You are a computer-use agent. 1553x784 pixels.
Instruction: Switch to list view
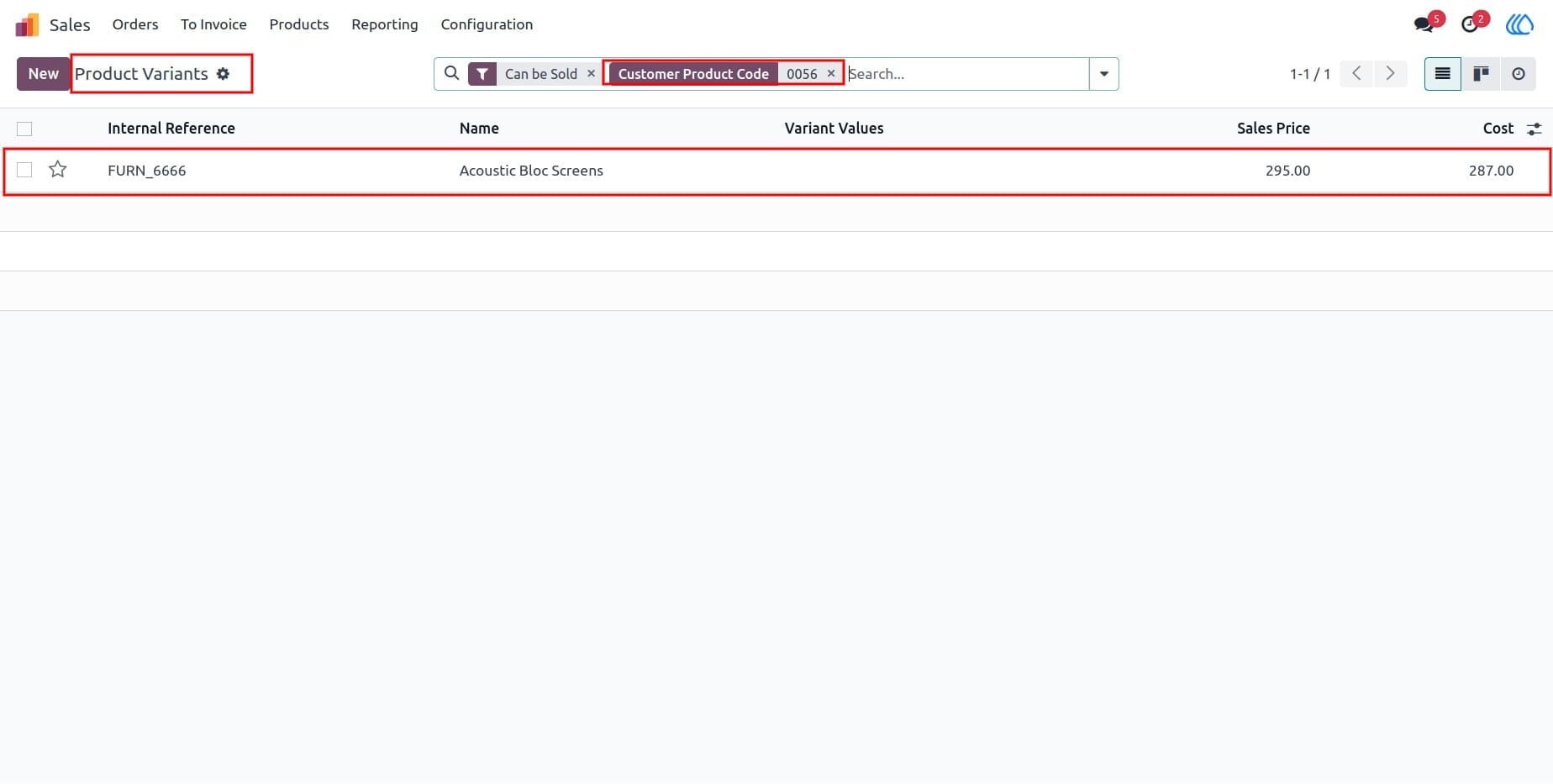pos(1442,74)
